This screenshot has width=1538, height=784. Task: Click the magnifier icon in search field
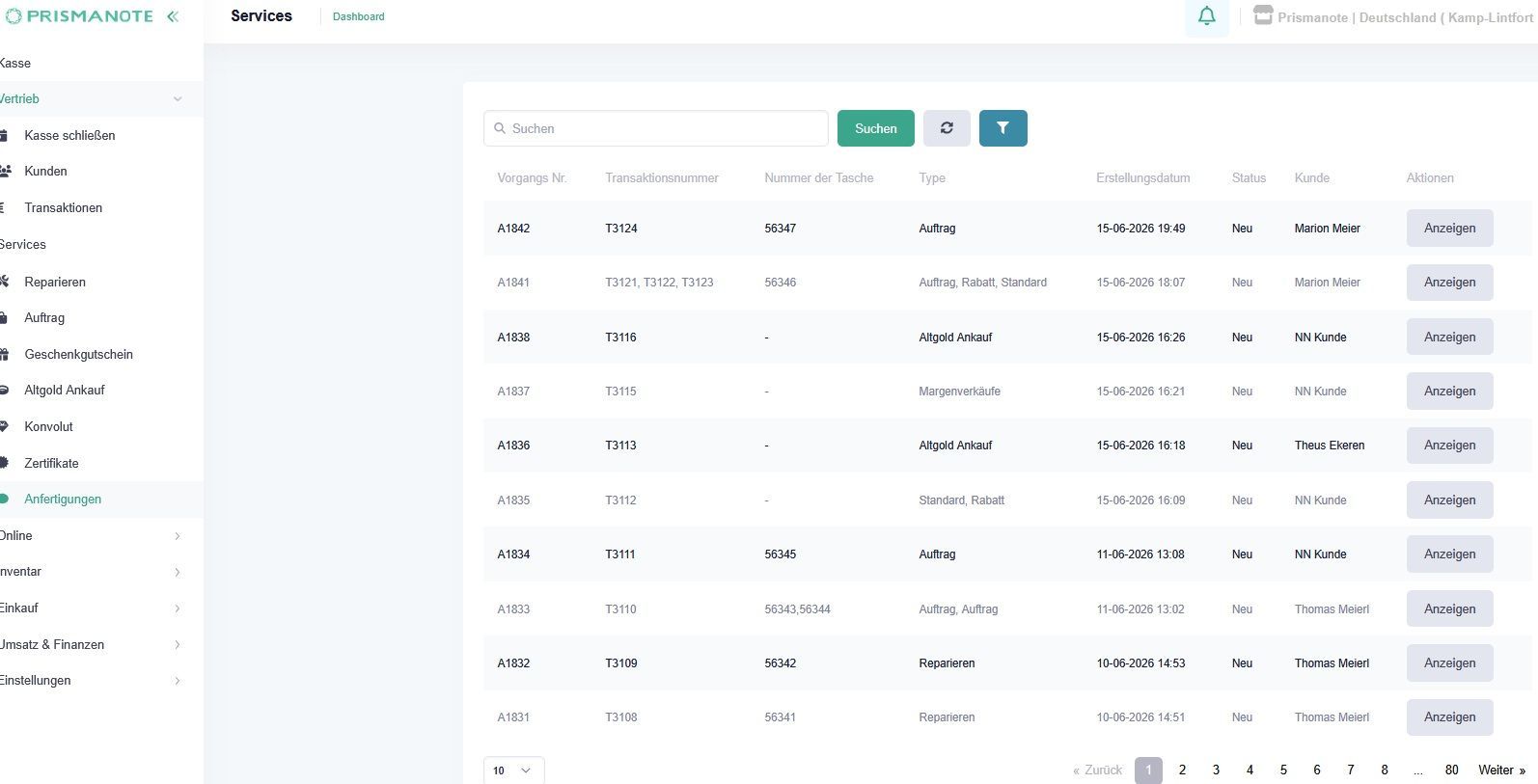500,128
